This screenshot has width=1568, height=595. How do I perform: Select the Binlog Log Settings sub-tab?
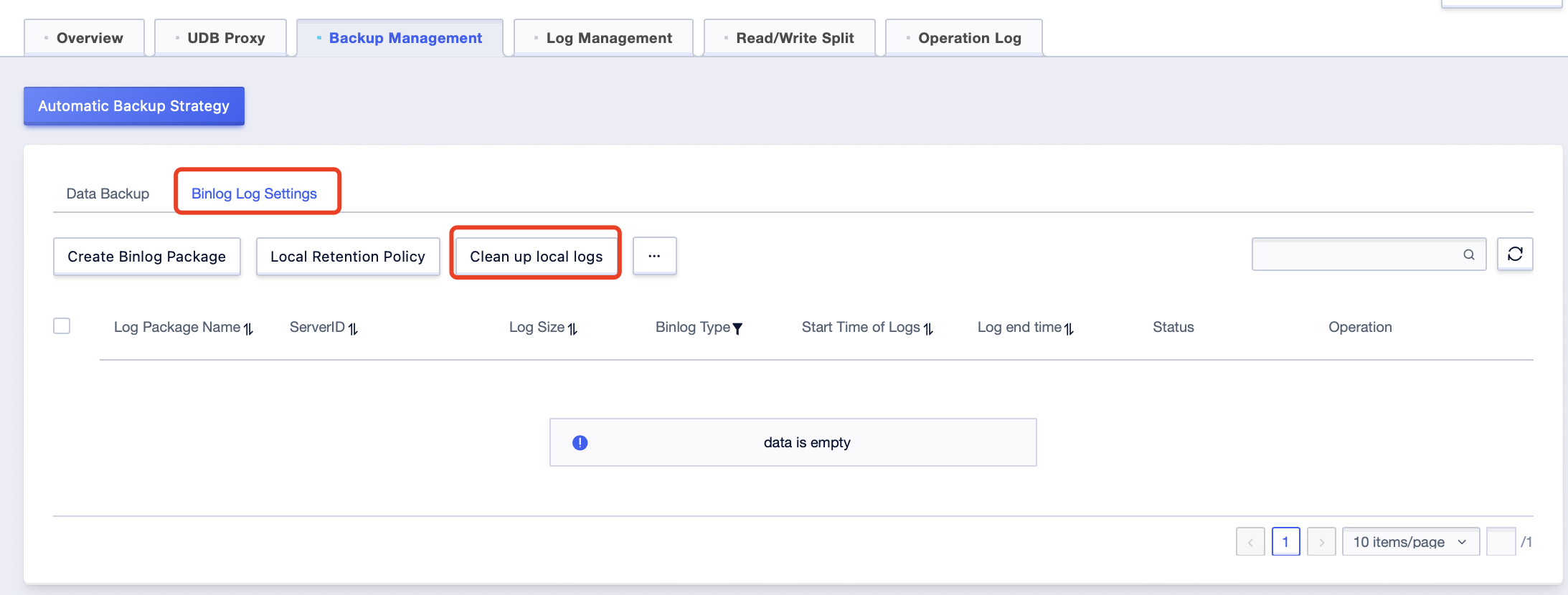click(254, 194)
